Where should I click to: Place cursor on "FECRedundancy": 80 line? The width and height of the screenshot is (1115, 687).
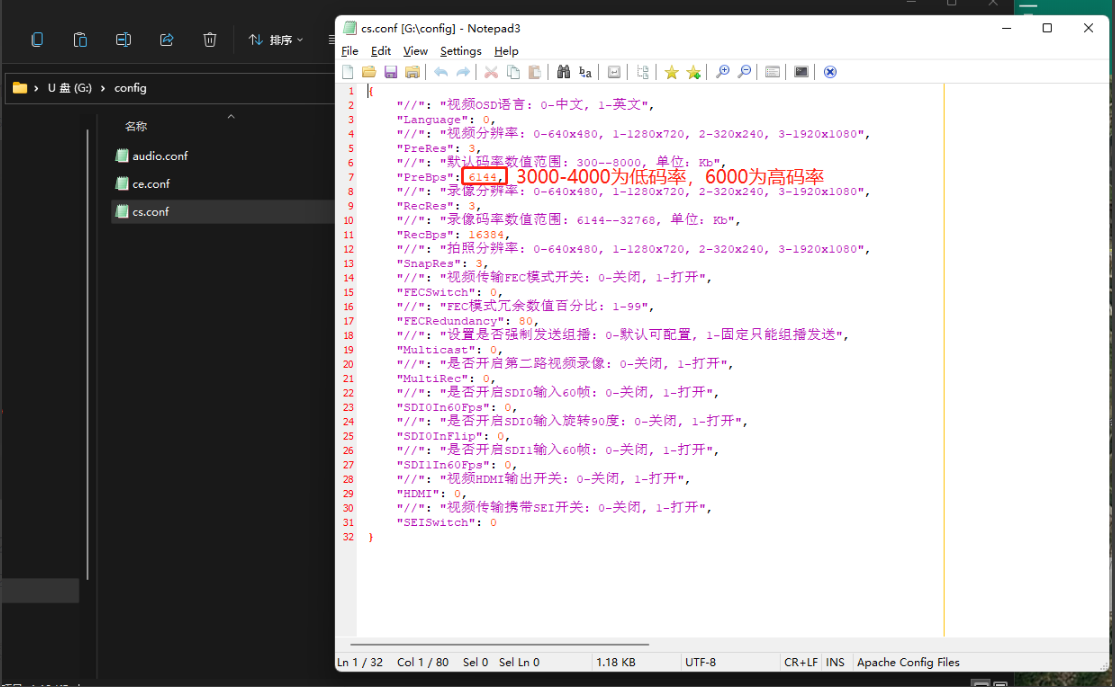(467, 321)
